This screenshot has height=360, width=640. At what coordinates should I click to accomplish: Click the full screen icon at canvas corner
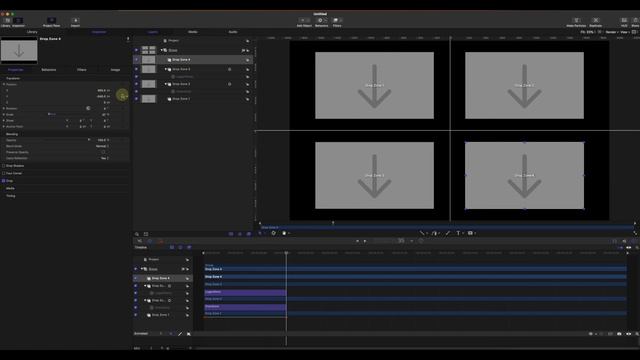pos(635,233)
